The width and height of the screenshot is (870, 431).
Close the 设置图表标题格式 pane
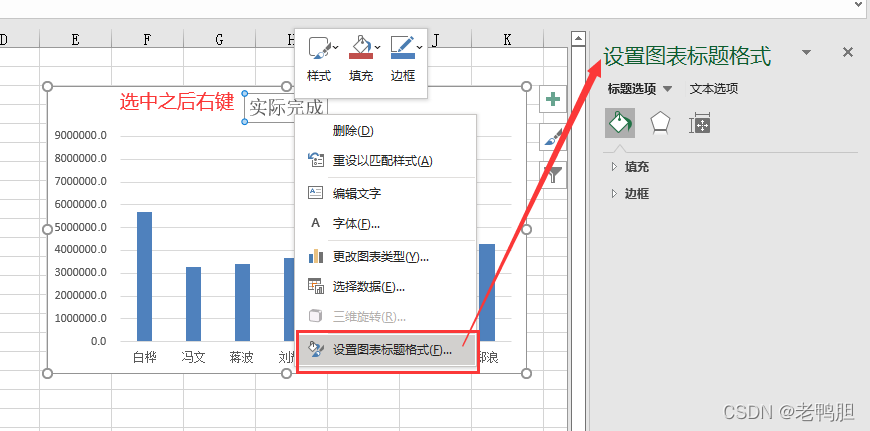click(848, 52)
